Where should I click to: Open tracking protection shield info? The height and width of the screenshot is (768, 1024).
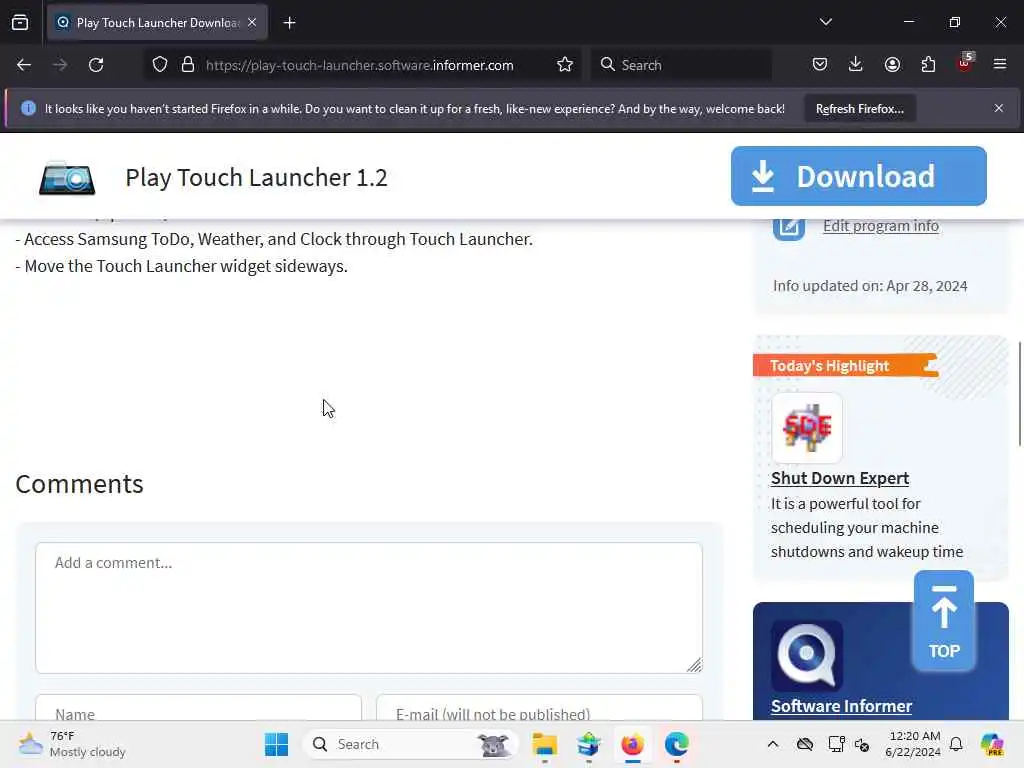[160, 65]
